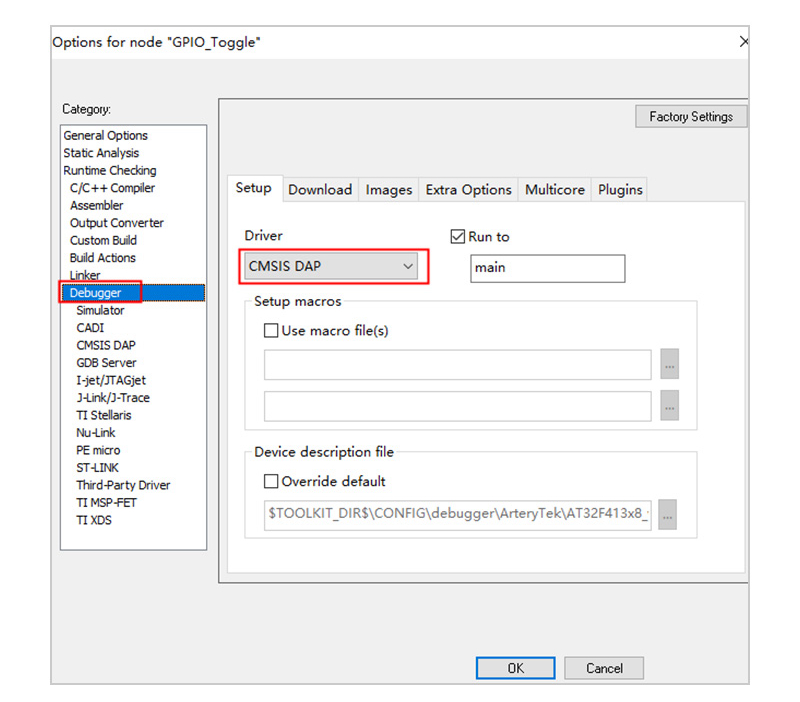Choose J-Link/J-Trace from the Category list

point(111,398)
